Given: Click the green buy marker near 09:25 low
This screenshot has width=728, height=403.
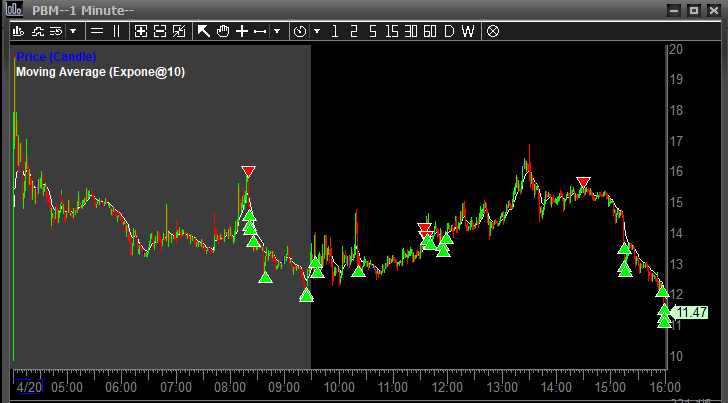Looking at the screenshot, I should pos(306,295).
